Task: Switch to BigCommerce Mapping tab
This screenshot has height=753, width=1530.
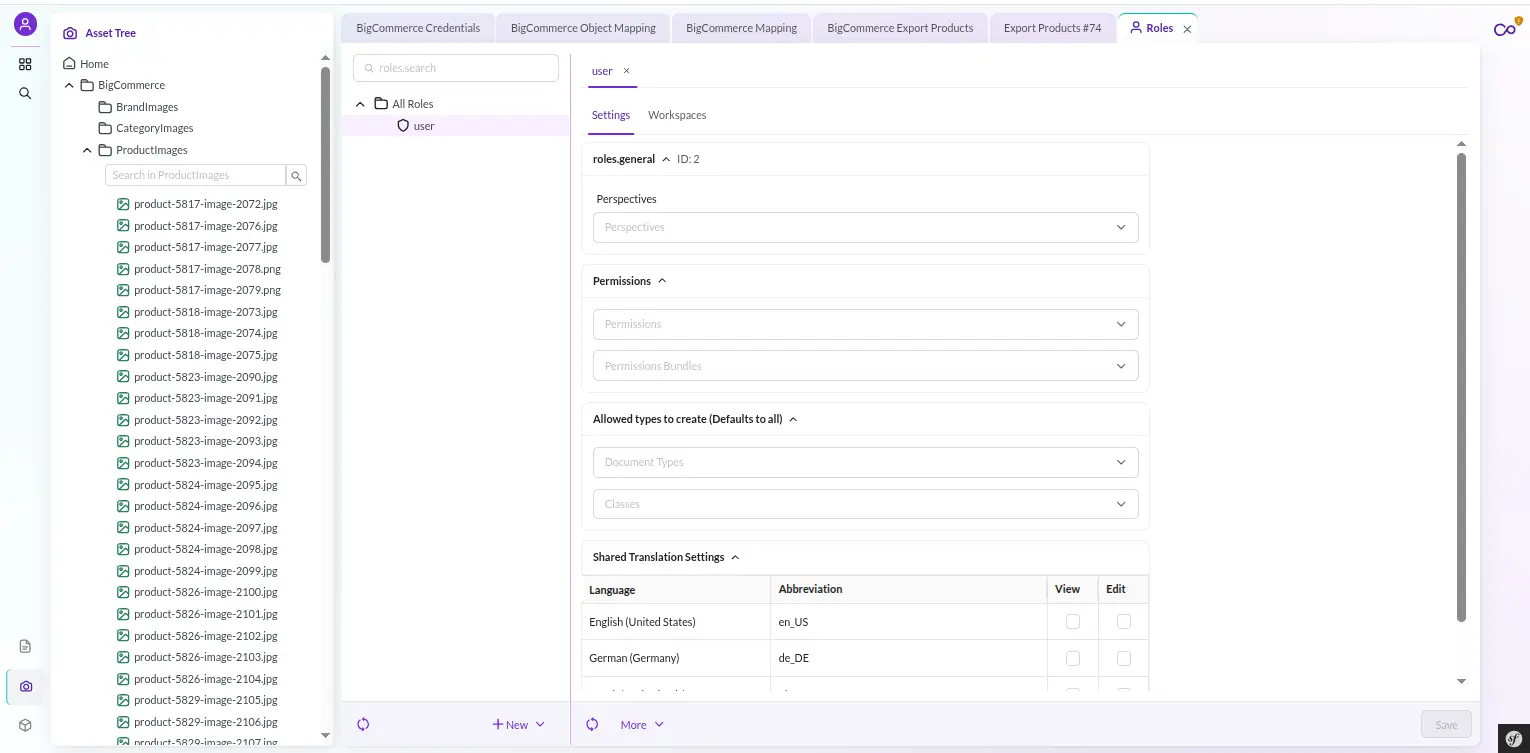Action: [741, 28]
